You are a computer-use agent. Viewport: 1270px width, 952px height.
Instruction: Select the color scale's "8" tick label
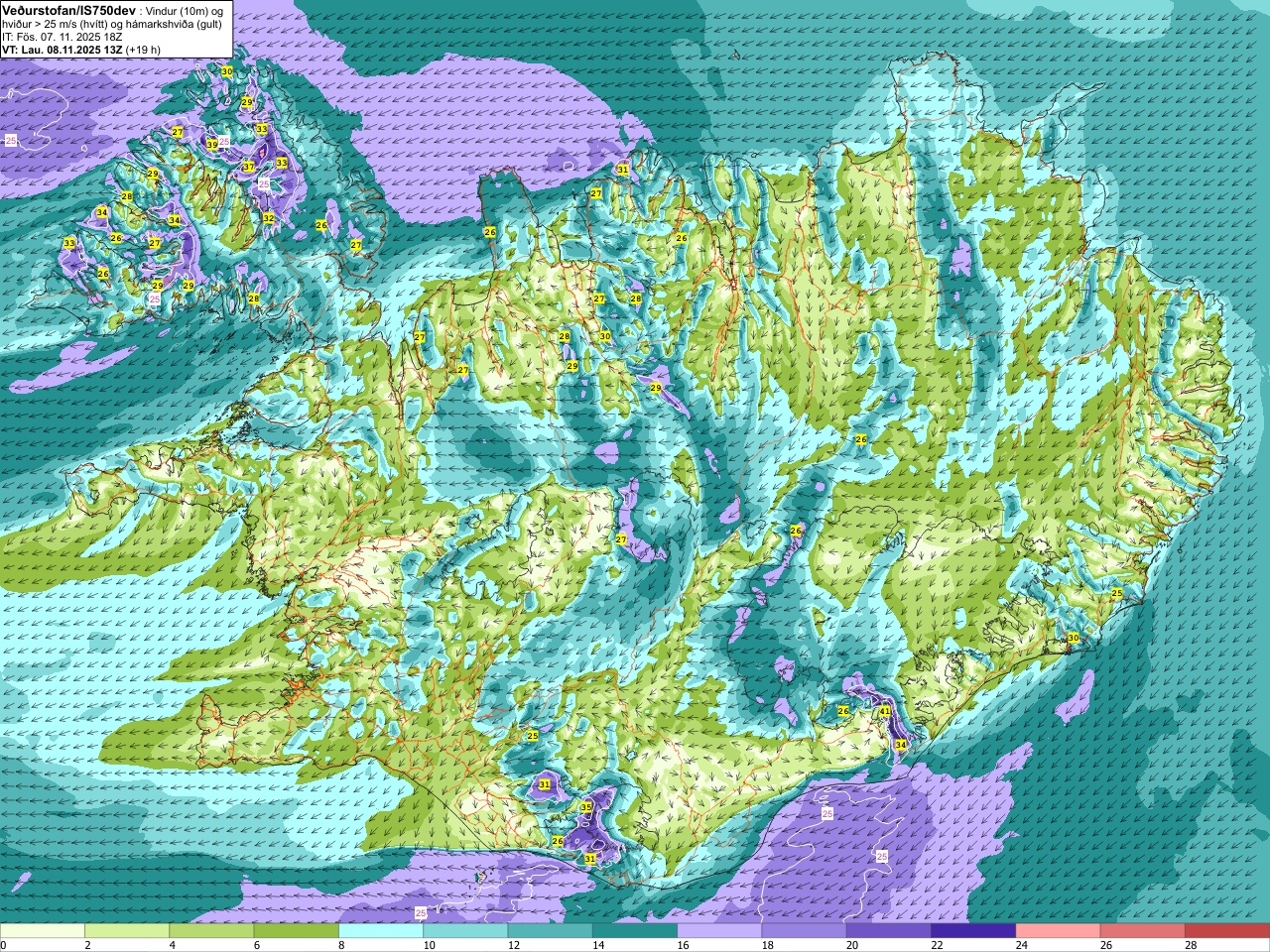(x=340, y=945)
